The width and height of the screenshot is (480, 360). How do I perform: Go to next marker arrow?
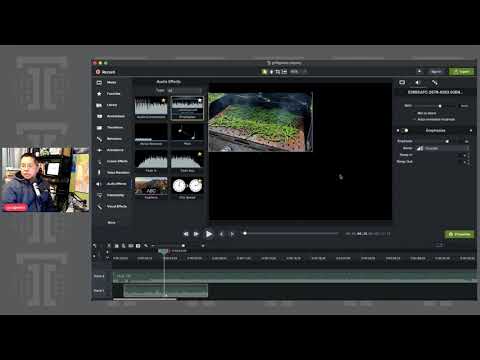pos(232,234)
